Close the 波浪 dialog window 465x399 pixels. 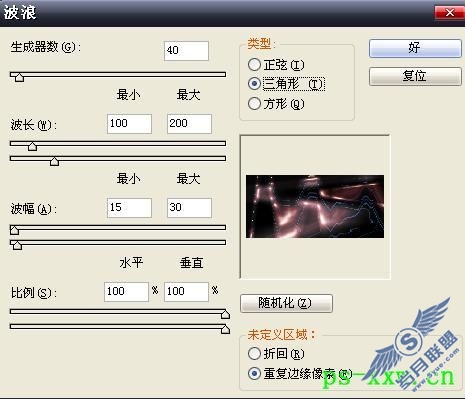point(449,13)
